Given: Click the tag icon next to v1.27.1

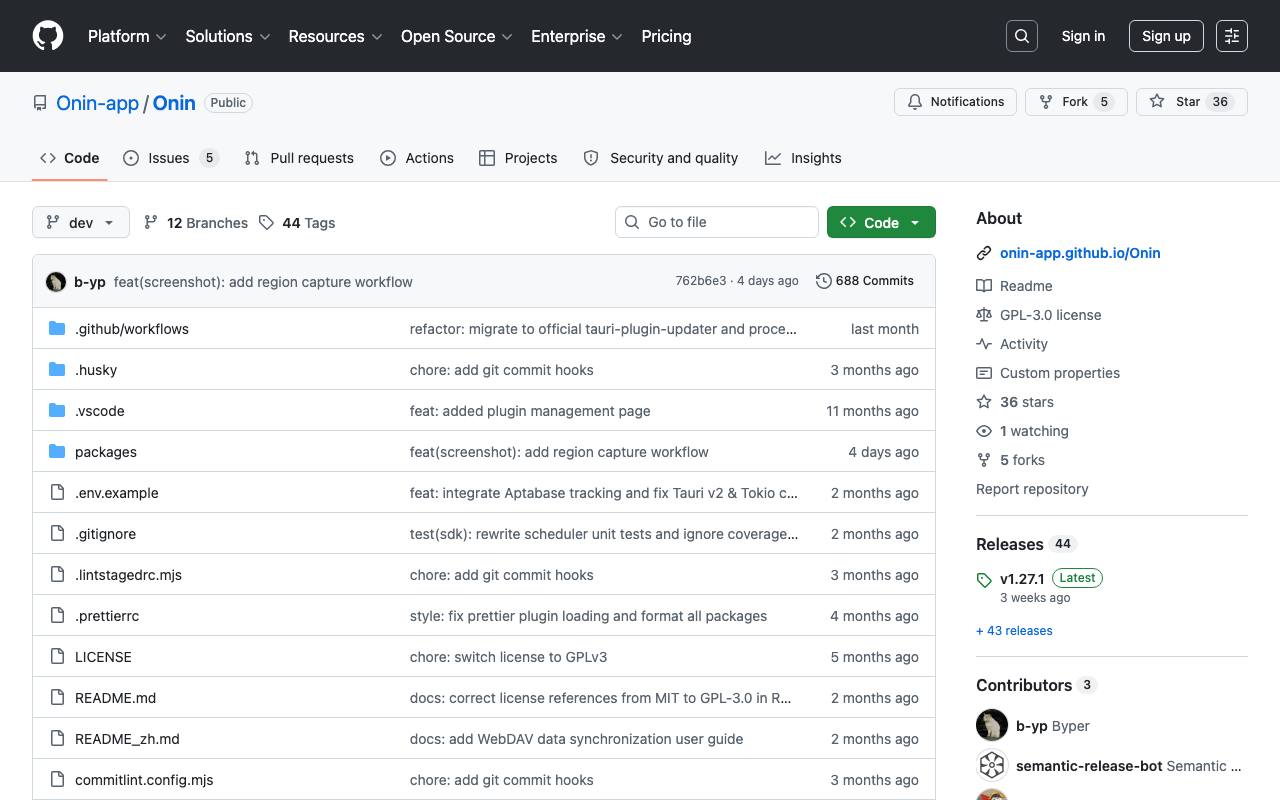Looking at the screenshot, I should (984, 580).
